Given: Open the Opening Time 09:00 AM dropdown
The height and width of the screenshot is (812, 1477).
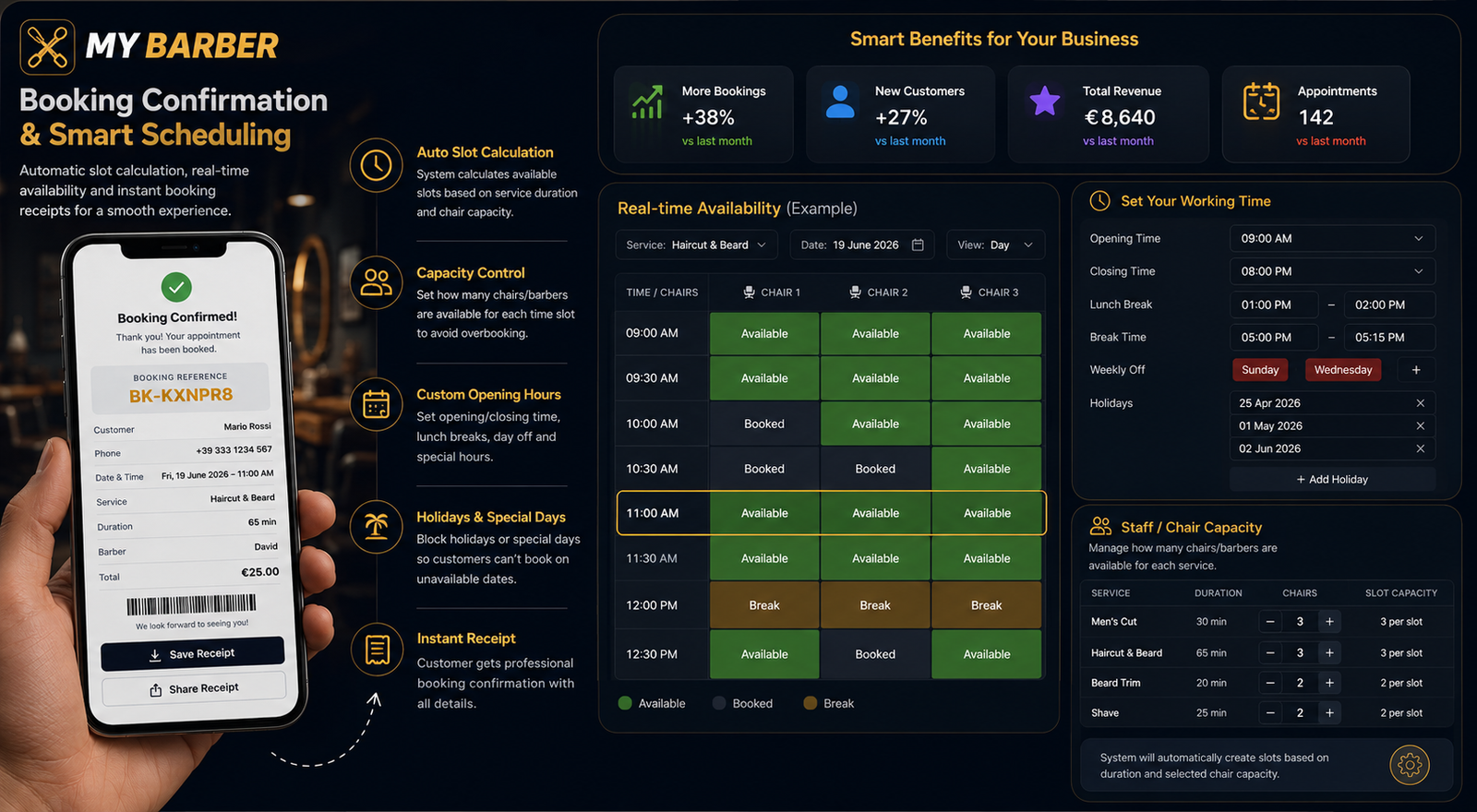Looking at the screenshot, I should pyautogui.click(x=1332, y=238).
